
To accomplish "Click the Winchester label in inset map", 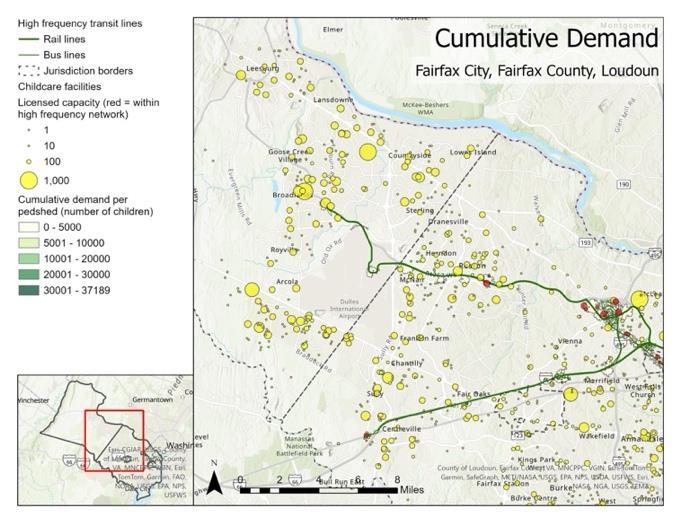I will click(x=33, y=400).
